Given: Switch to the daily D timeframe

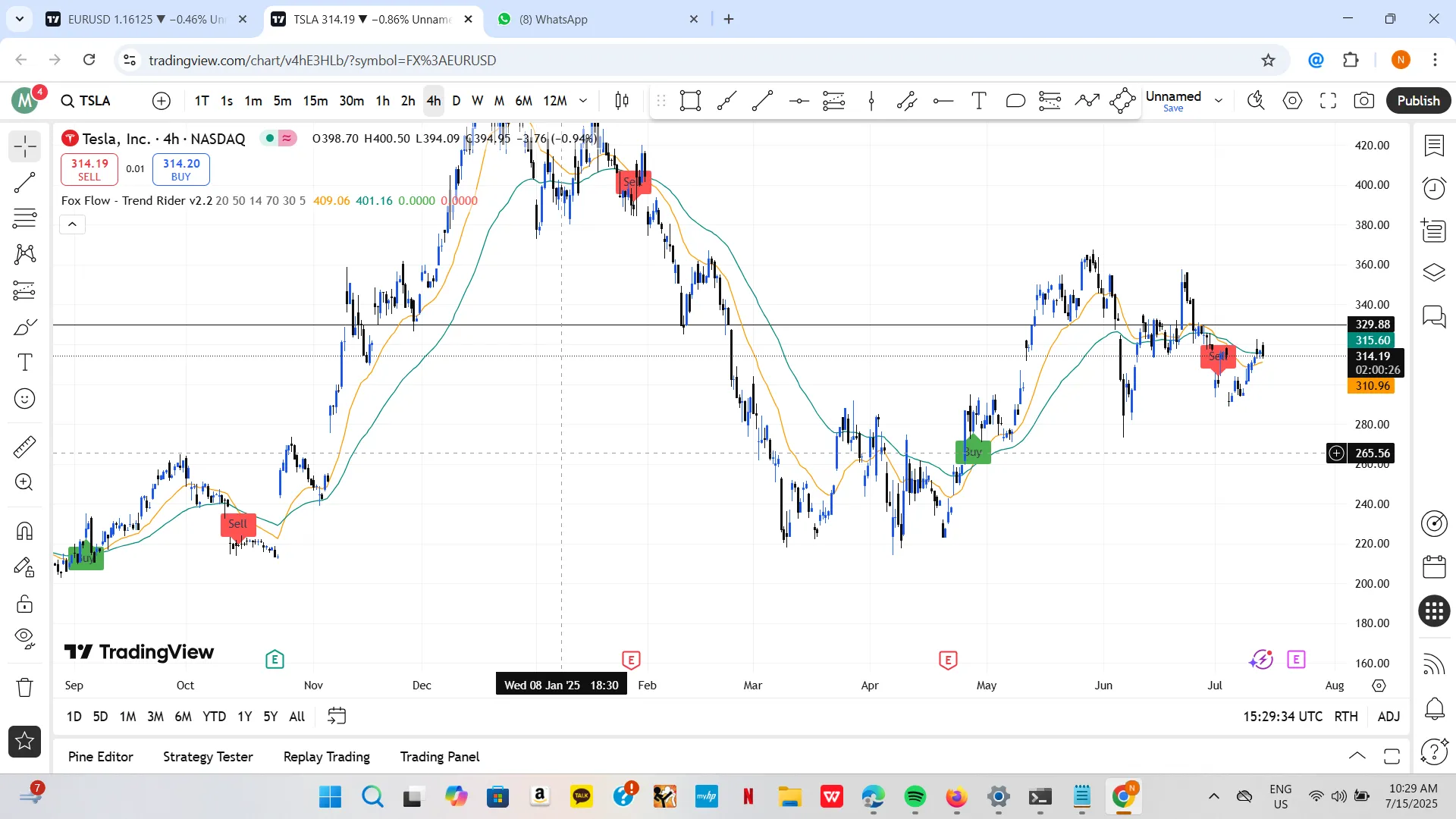Looking at the screenshot, I should click(457, 101).
